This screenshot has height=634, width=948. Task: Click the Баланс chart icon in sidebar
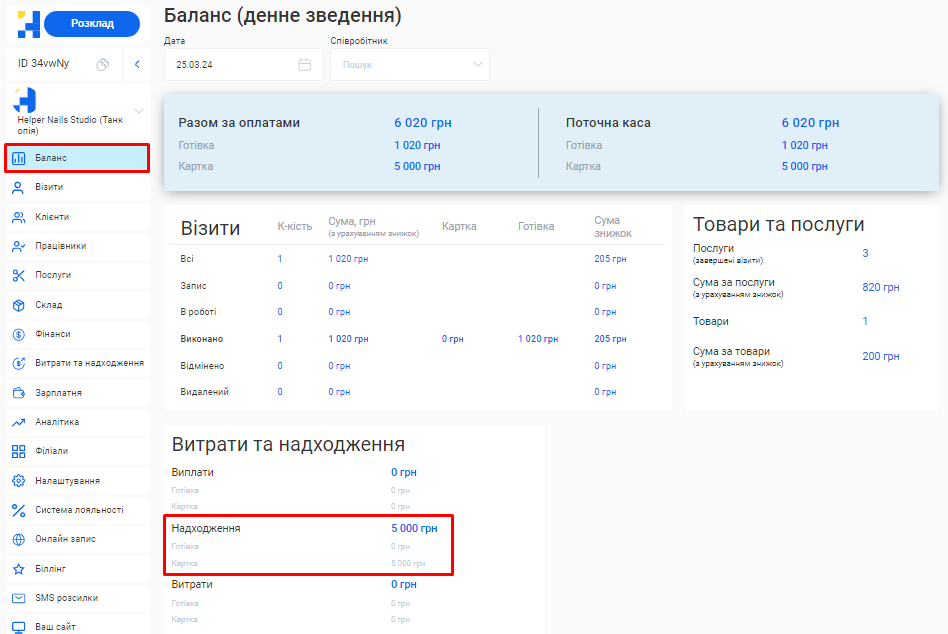pos(18,158)
